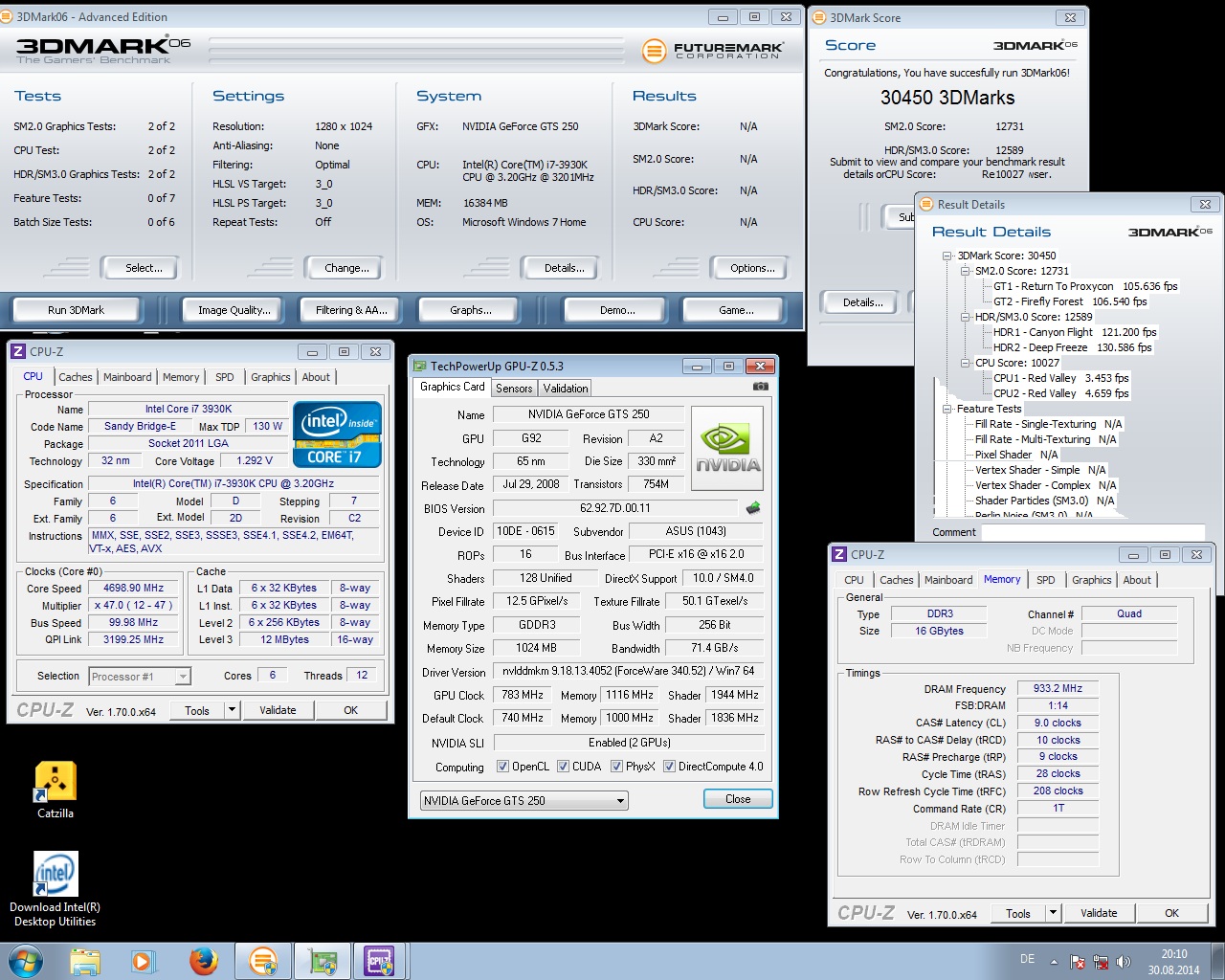Click the BIOS save chip icon in GPU-Z
This screenshot has width=1225, height=980.
pyautogui.click(x=753, y=508)
